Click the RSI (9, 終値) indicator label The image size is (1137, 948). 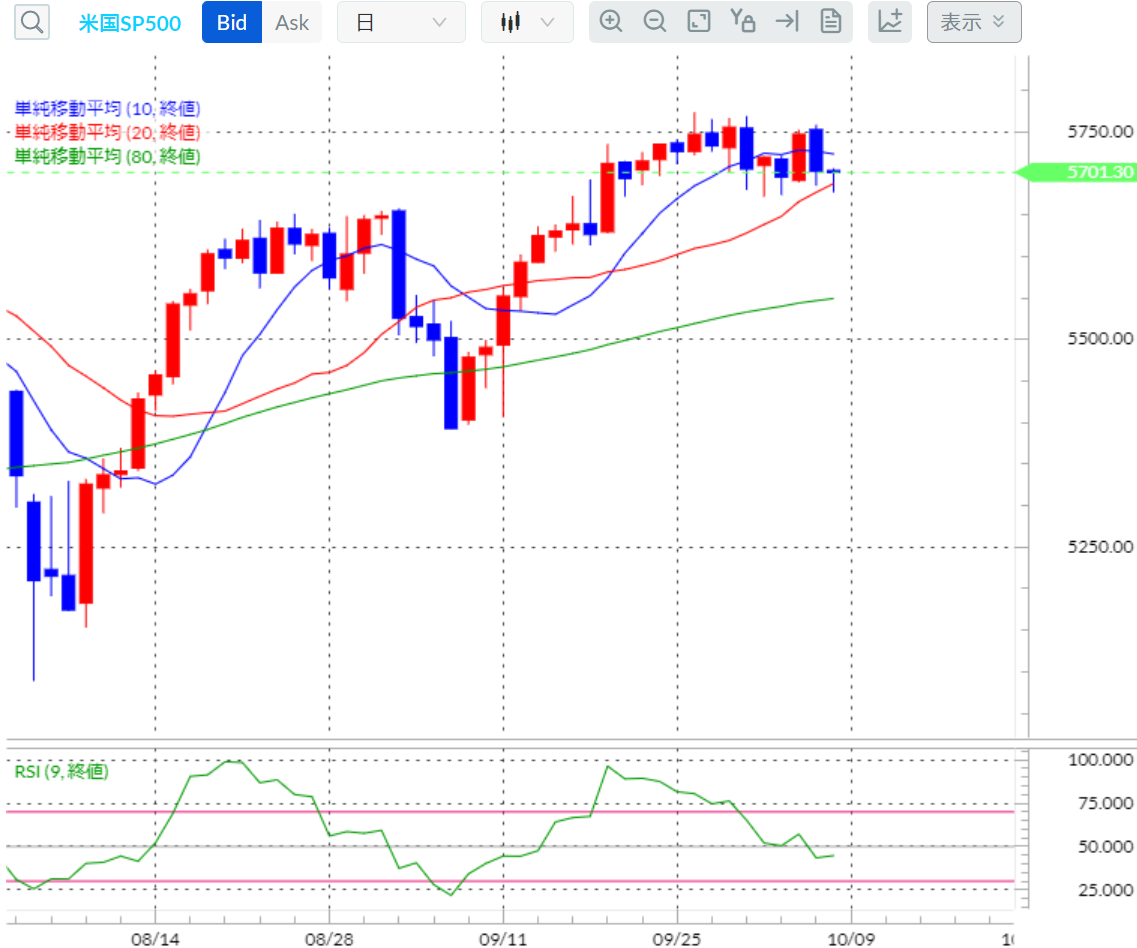pyautogui.click(x=62, y=771)
